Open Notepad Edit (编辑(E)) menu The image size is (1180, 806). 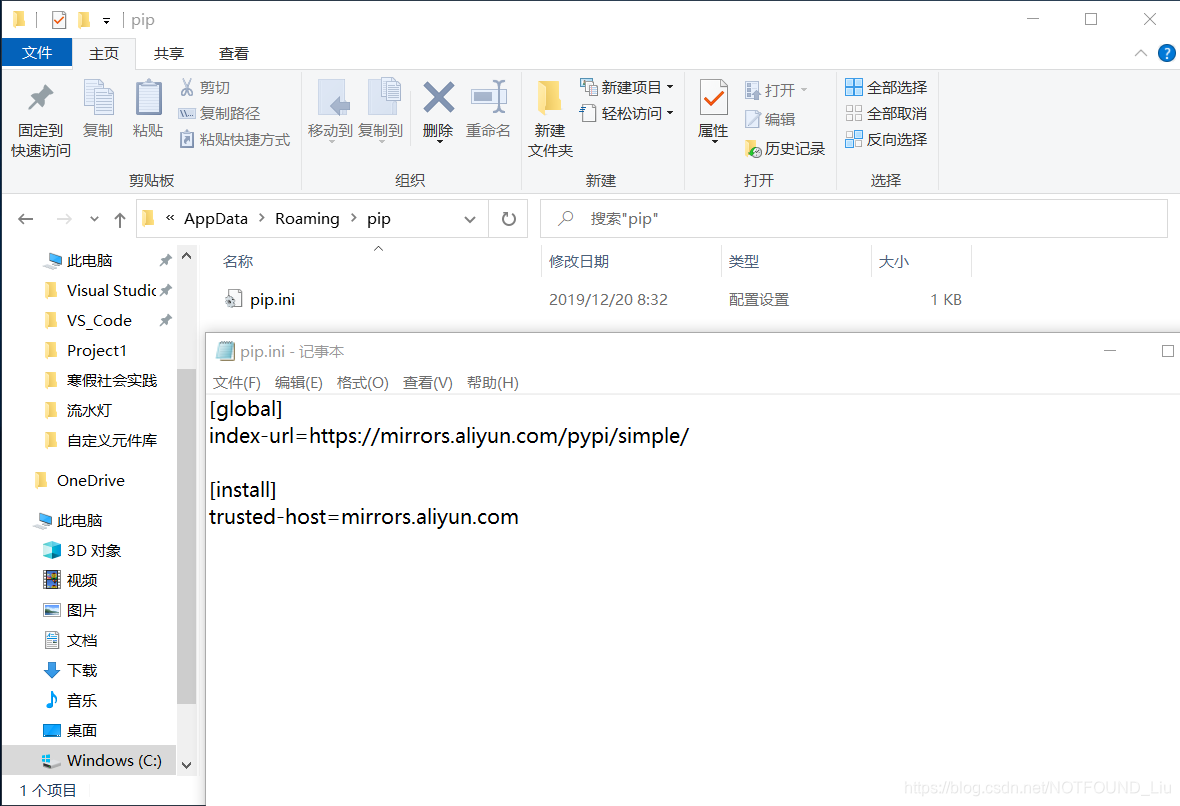coord(299,382)
